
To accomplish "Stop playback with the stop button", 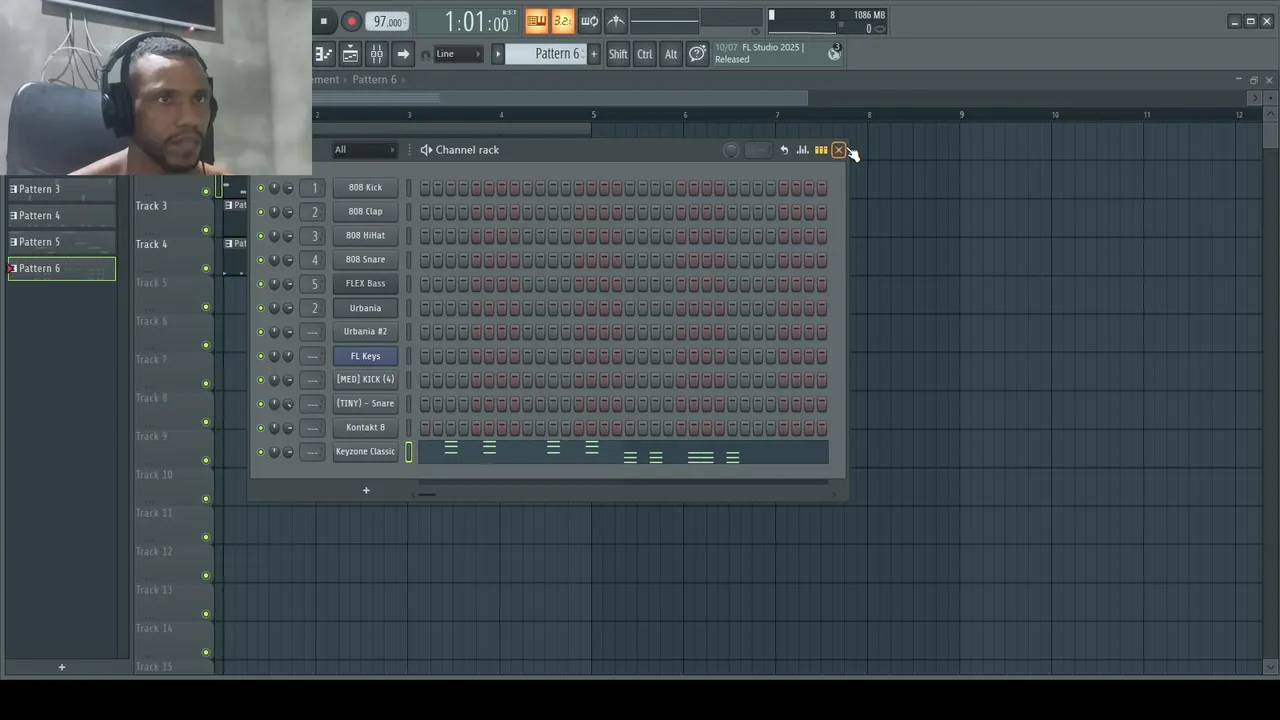I will 323,21.
